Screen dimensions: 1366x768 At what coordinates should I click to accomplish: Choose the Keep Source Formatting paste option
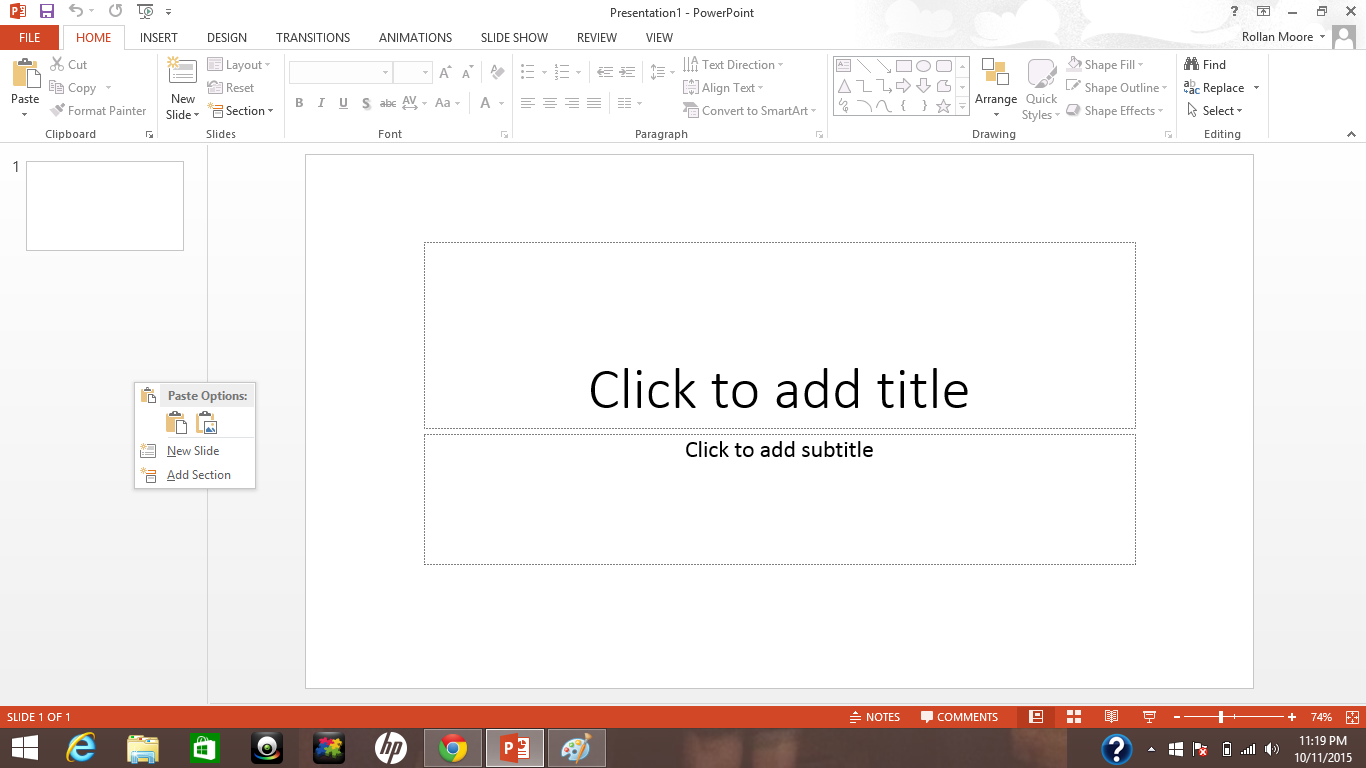tap(176, 422)
